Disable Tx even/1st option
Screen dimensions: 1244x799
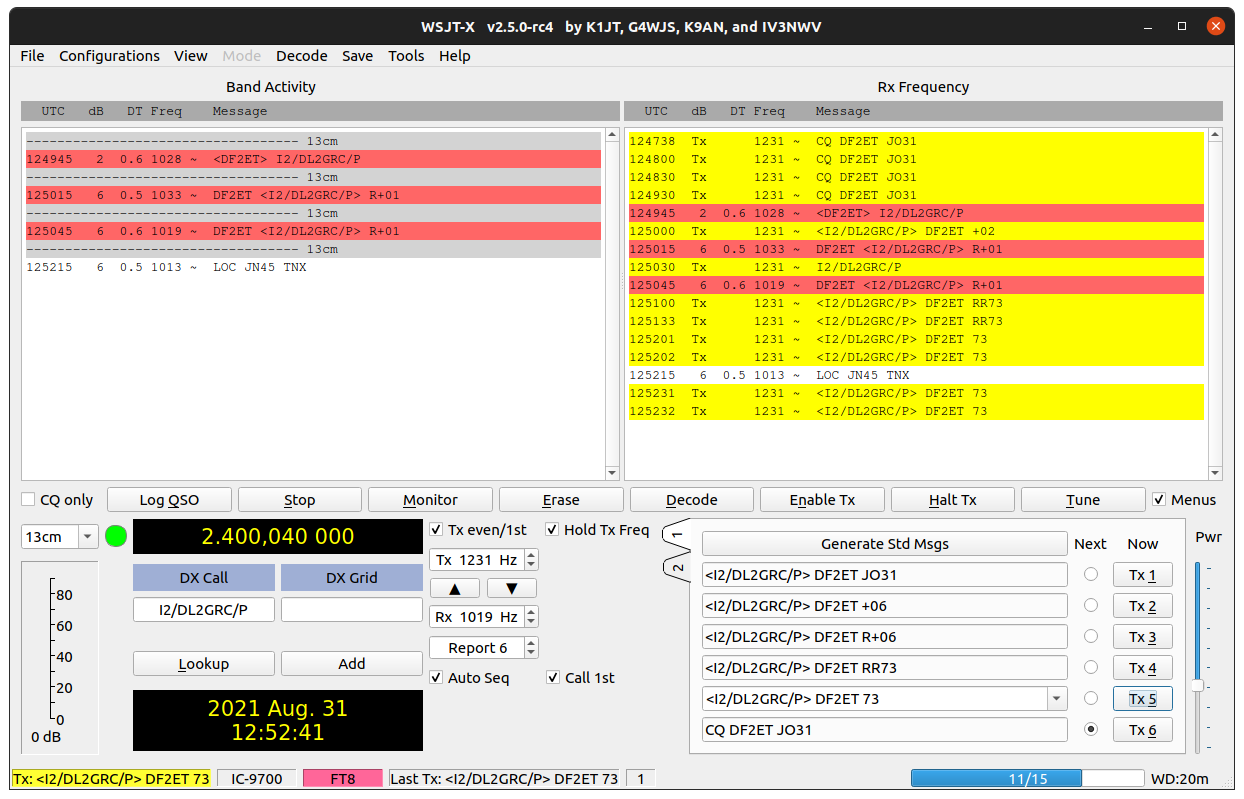tap(436, 530)
